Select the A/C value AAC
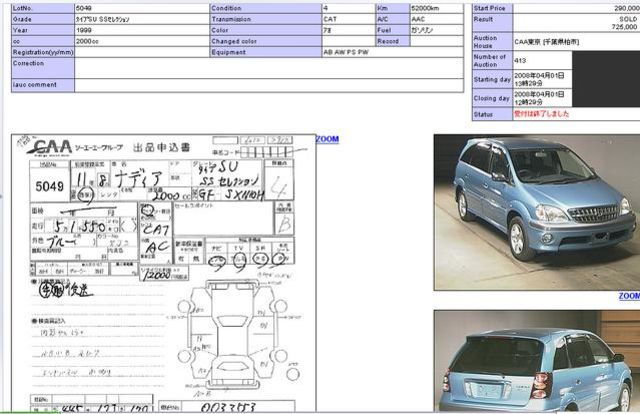 418,19
